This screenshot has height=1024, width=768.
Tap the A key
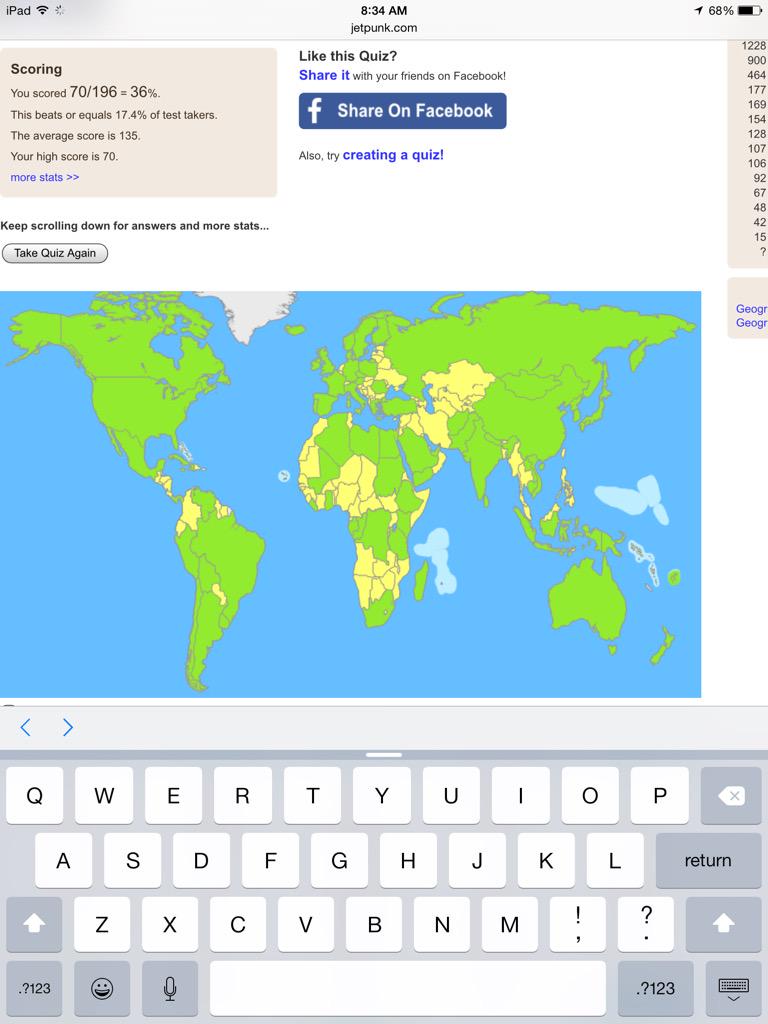63,860
